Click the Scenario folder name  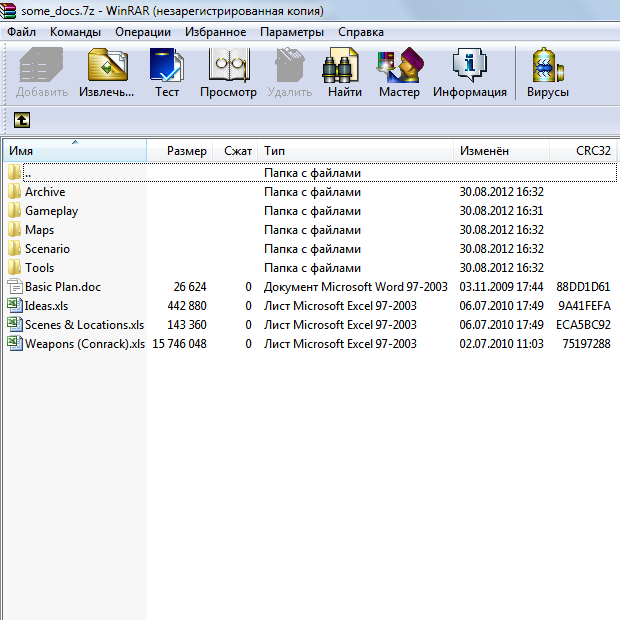[47, 249]
